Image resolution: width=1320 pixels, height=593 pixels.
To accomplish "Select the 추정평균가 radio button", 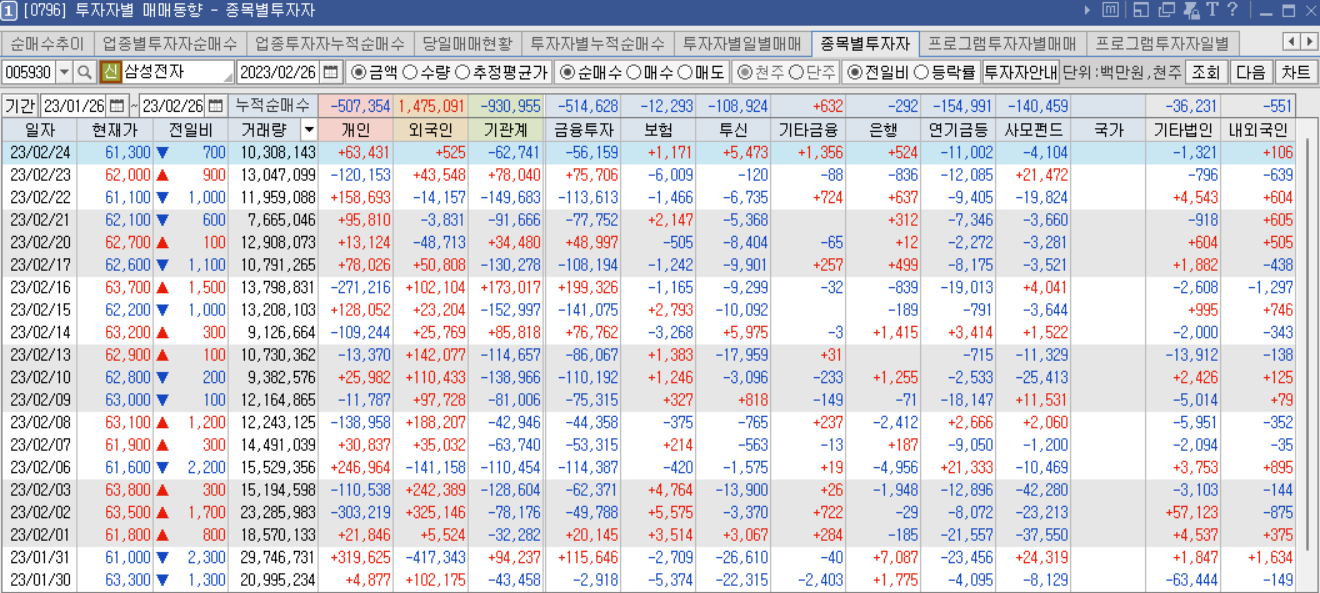I will [x=462, y=72].
